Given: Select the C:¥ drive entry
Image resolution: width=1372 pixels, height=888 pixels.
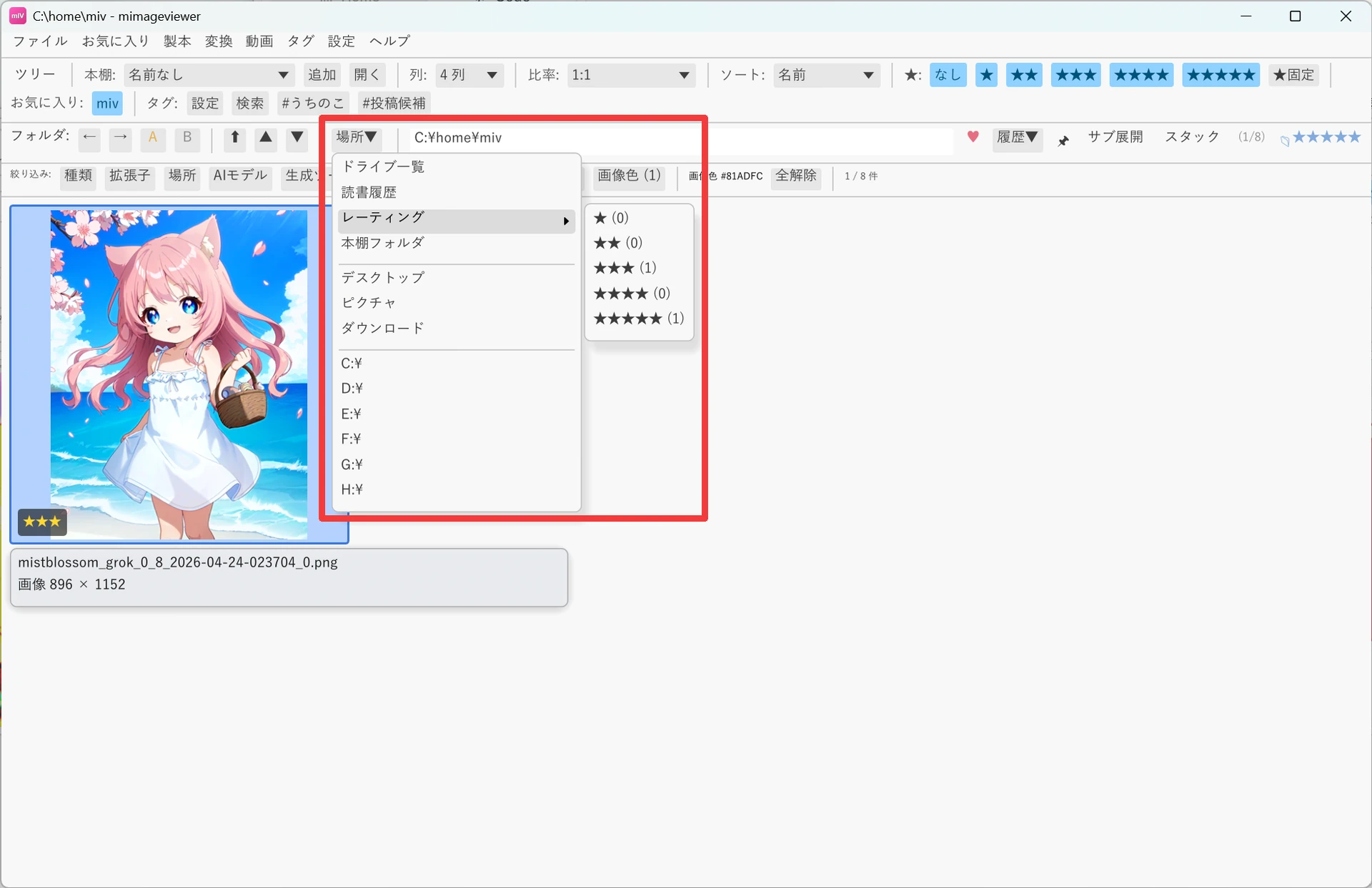Looking at the screenshot, I should 457,364.
